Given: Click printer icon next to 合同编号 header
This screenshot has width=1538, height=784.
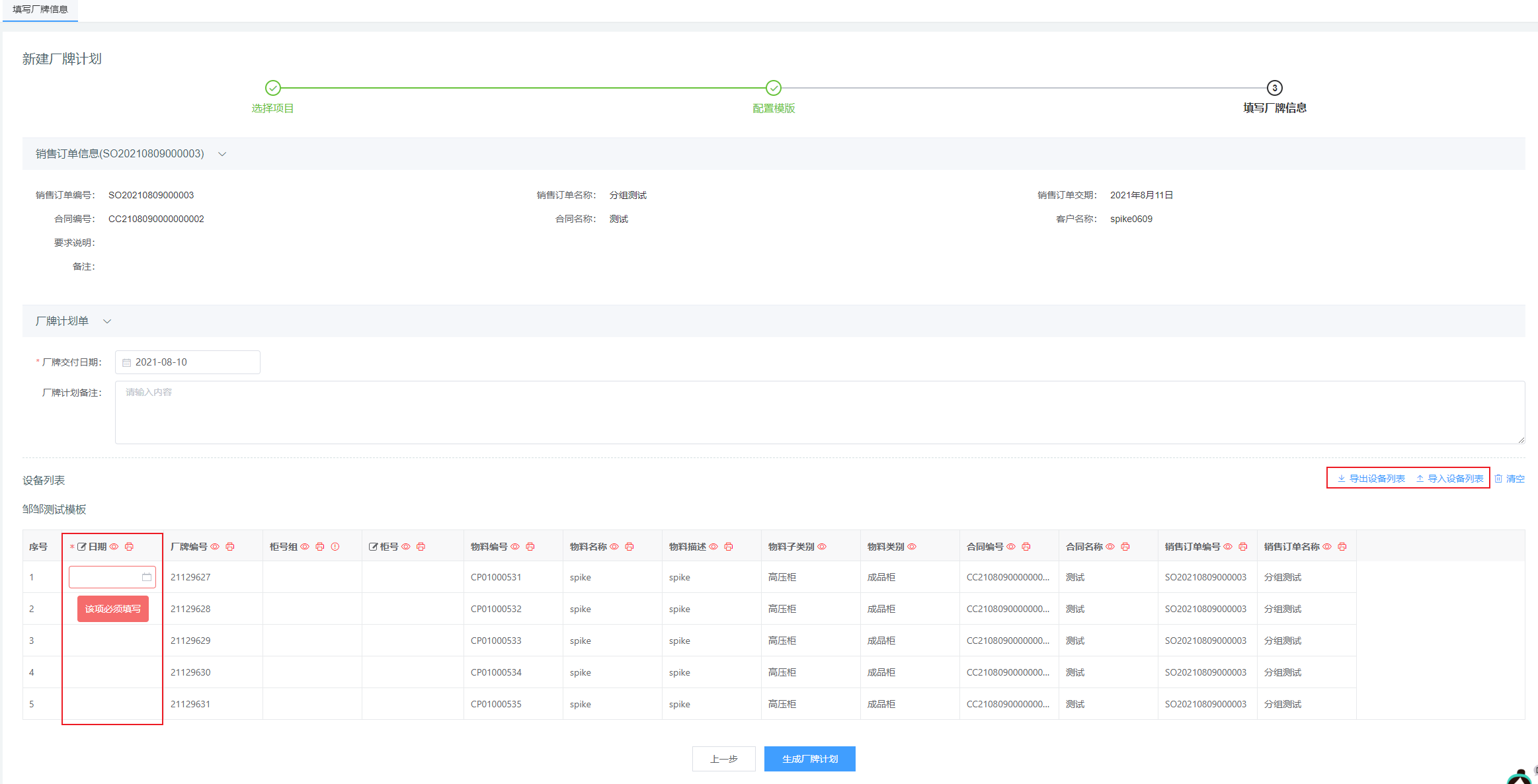Looking at the screenshot, I should pyautogui.click(x=1026, y=547).
